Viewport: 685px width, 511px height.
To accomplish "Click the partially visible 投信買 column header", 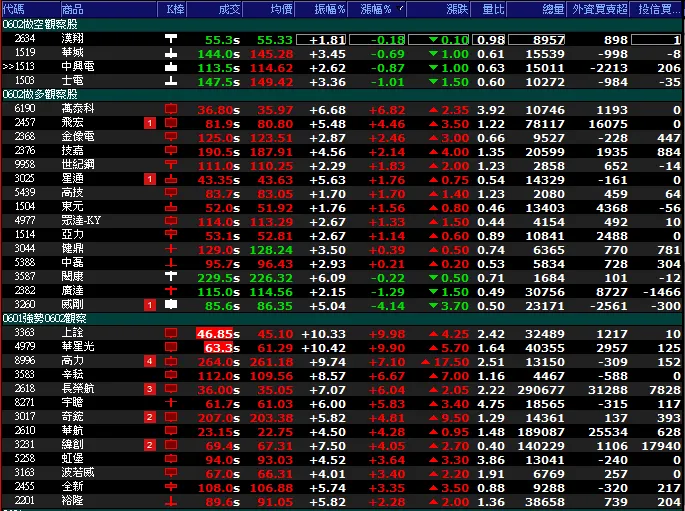I will point(658,9).
